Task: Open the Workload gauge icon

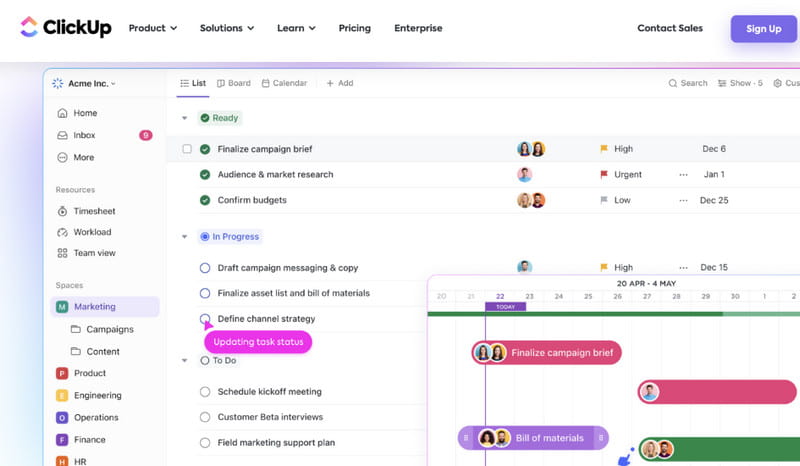Action: (62, 232)
